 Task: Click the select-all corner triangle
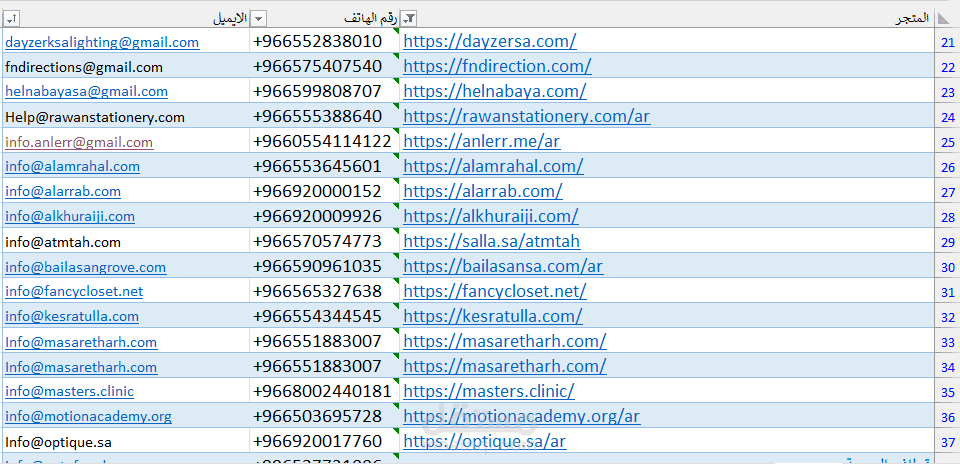click(943, 19)
